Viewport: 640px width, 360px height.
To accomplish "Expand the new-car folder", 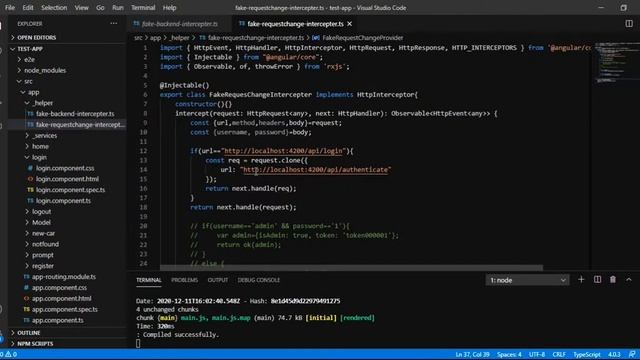I will click(43, 233).
